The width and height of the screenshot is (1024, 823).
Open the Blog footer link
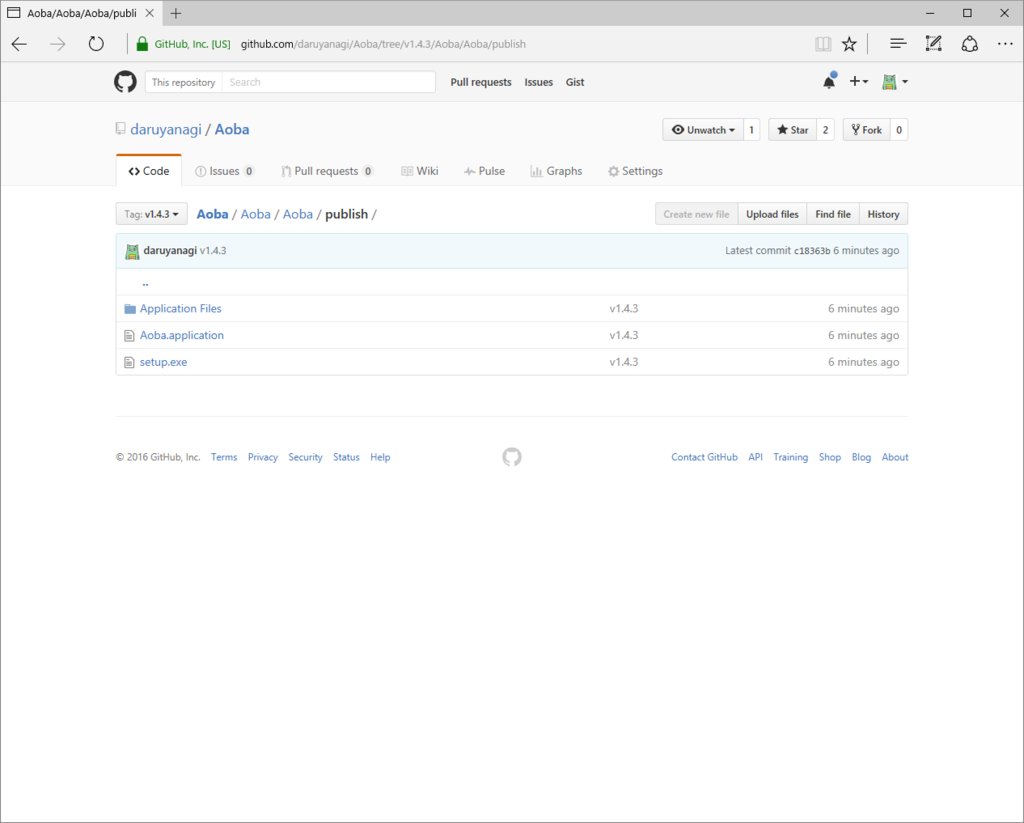point(861,457)
